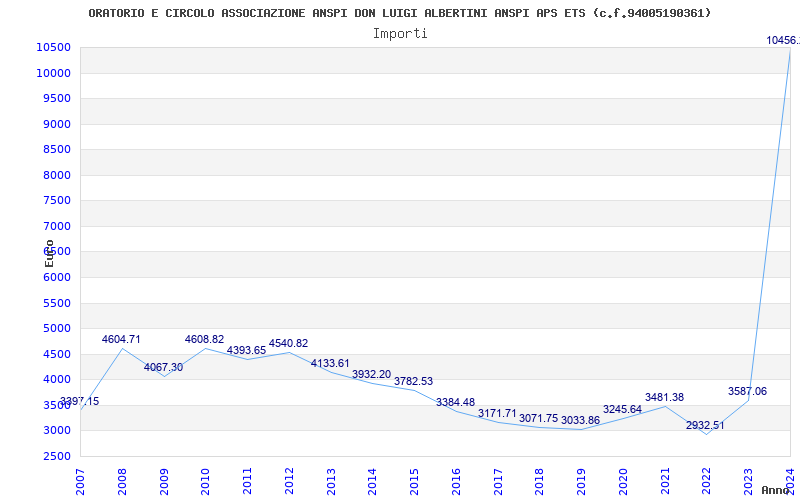Screen dimensions: 800x500
Task: Click x-axis year 2012
Action: coord(289,481)
